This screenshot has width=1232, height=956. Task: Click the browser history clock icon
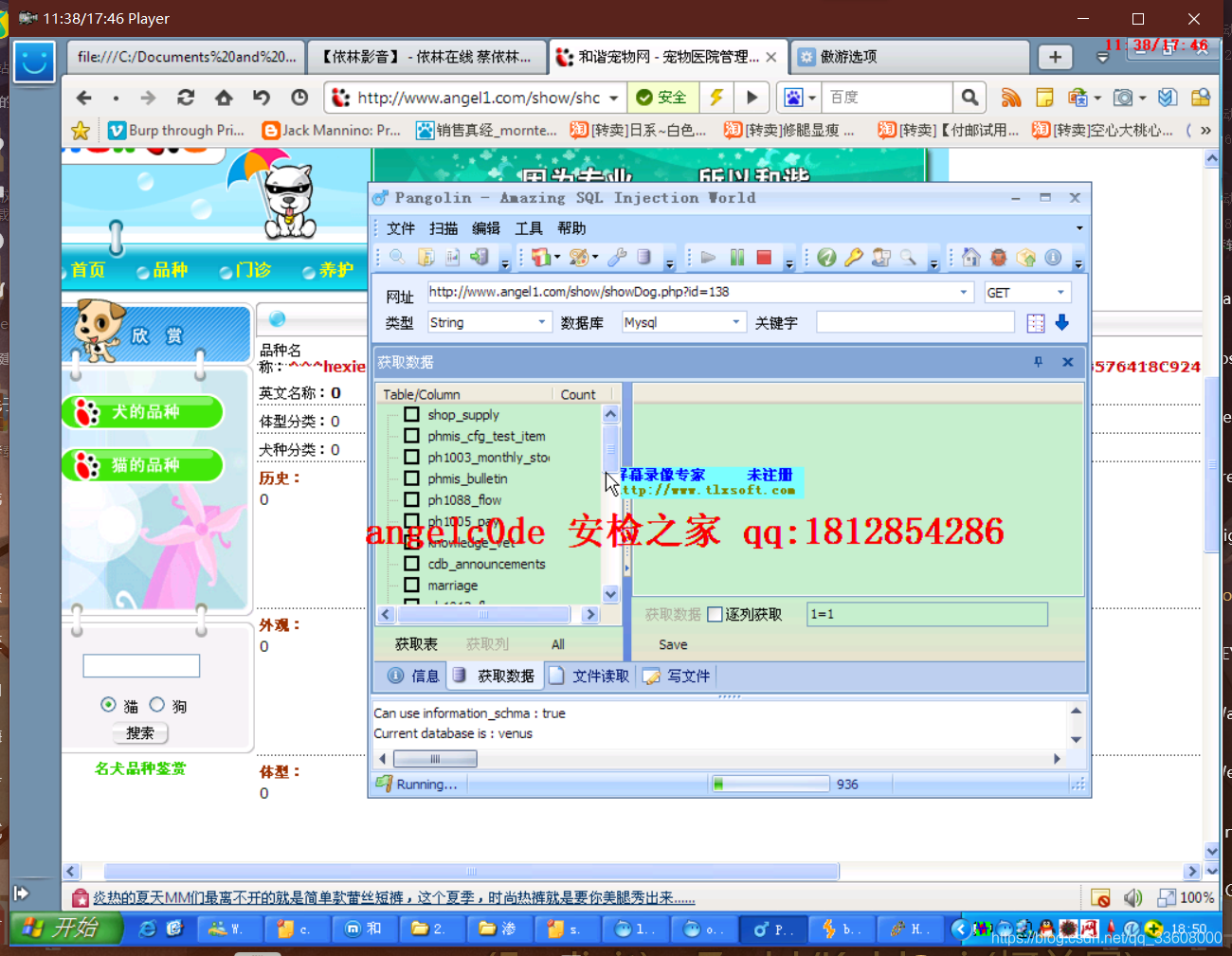tap(299, 98)
